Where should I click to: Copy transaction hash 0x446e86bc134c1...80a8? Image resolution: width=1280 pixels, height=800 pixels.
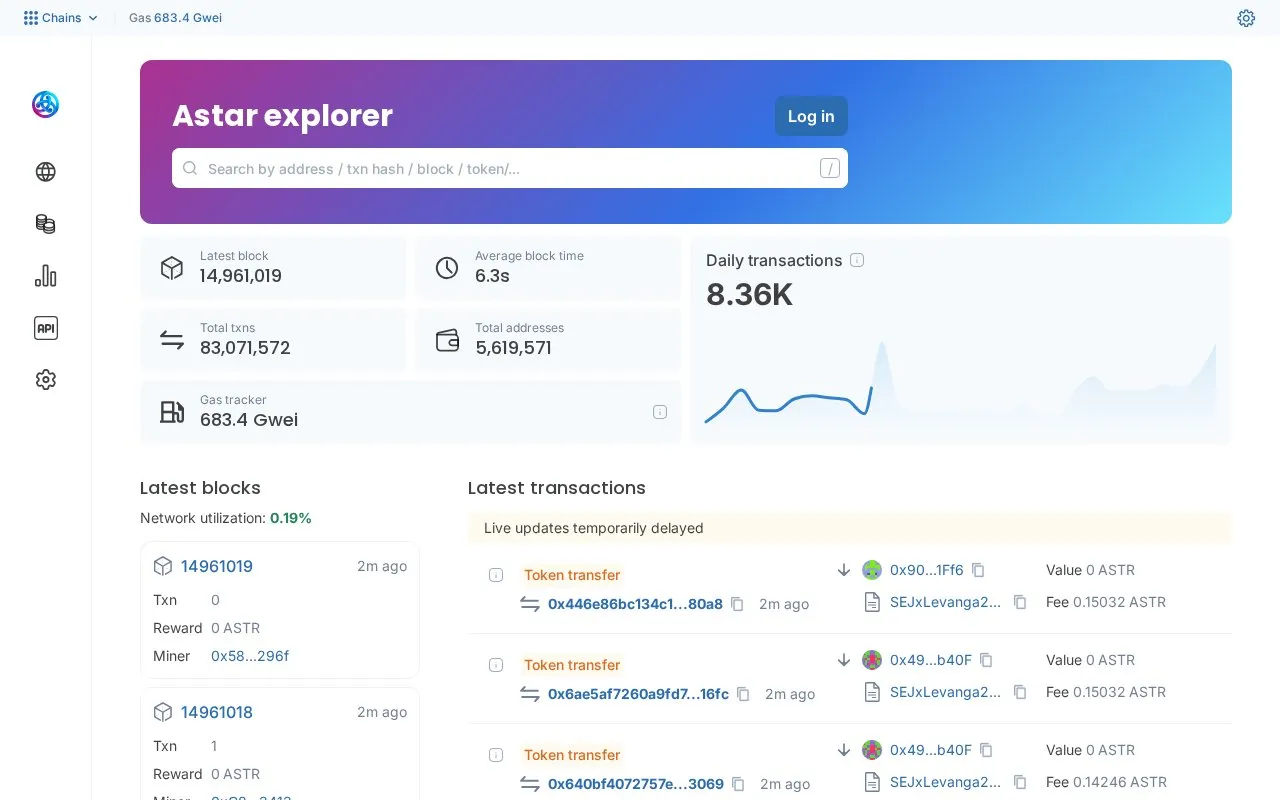click(737, 604)
